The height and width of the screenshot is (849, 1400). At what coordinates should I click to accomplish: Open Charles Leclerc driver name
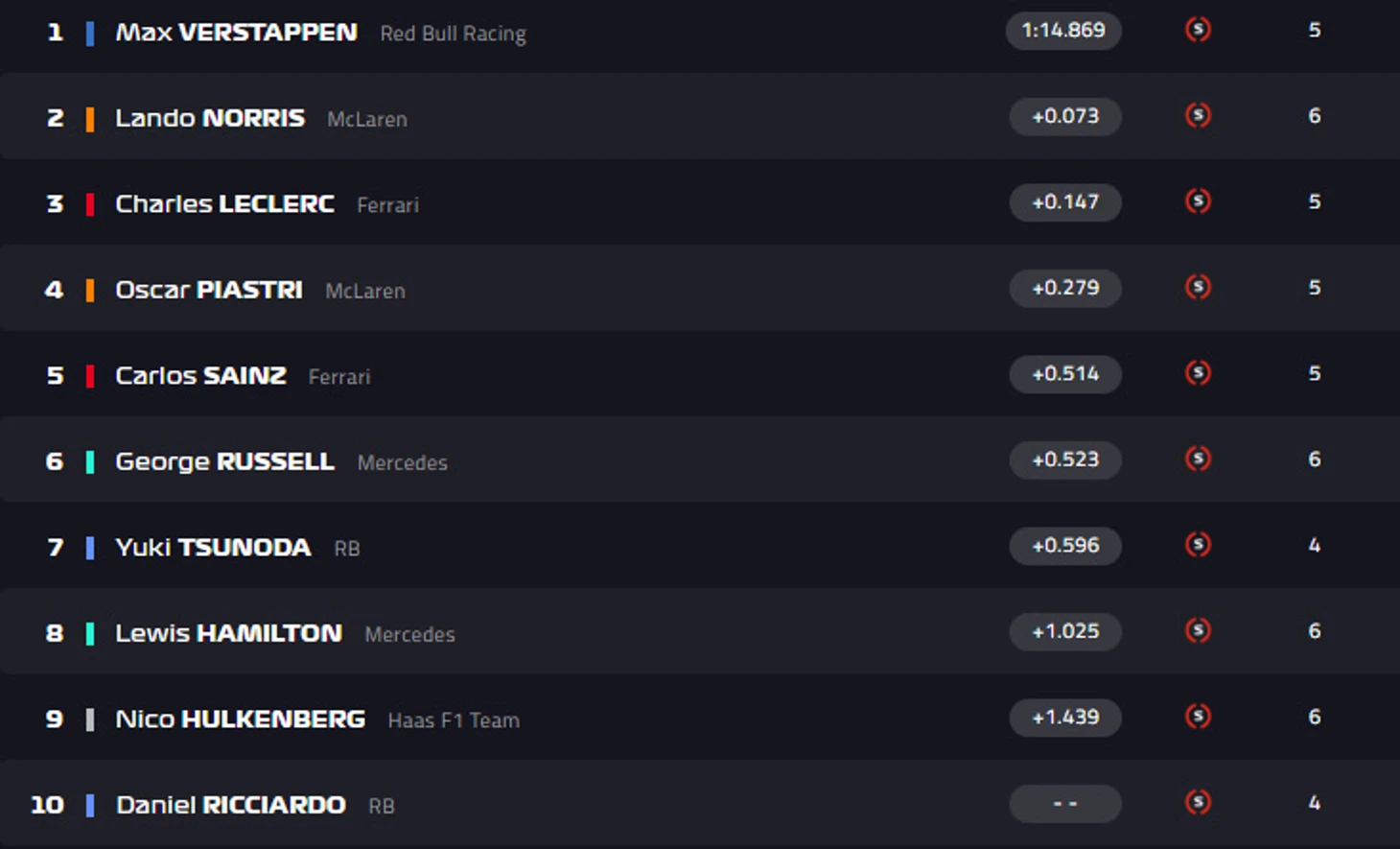point(224,204)
